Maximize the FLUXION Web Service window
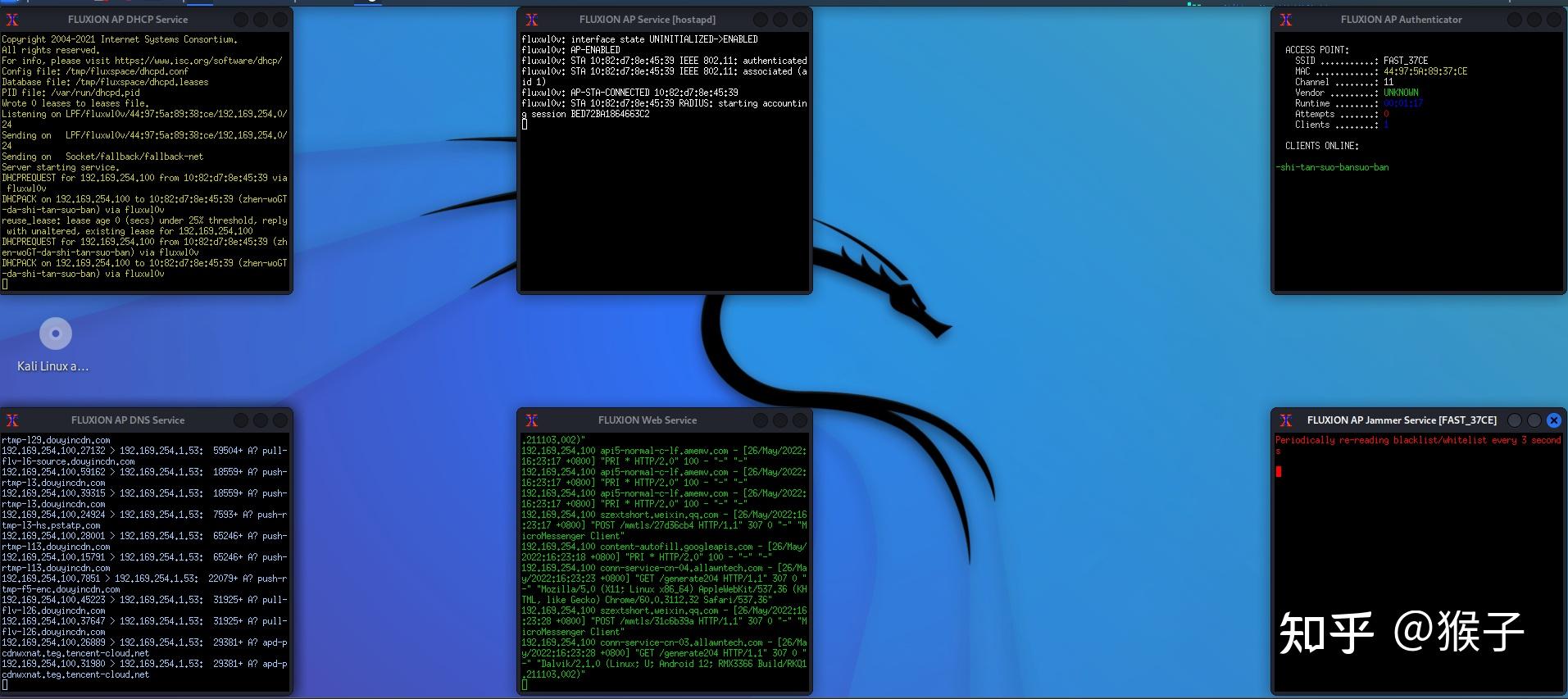The image size is (1568, 699). coord(780,420)
